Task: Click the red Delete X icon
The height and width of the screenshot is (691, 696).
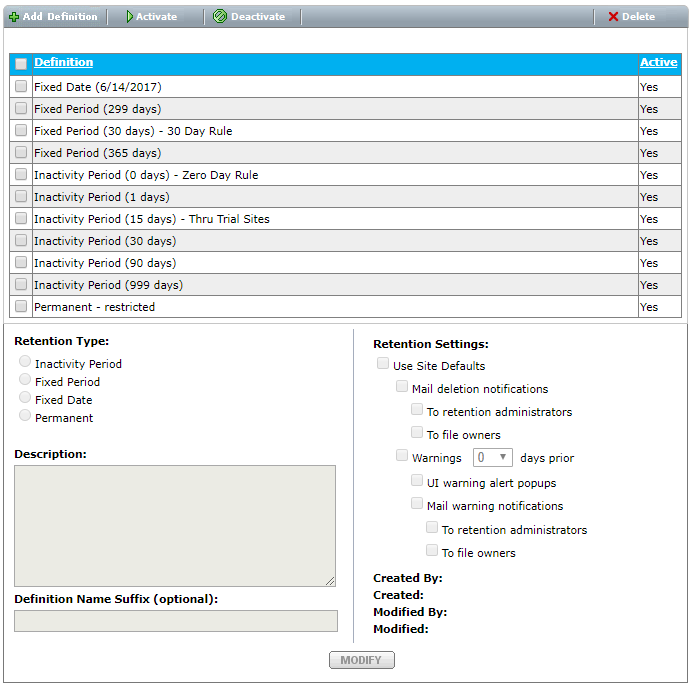Action: [x=613, y=17]
